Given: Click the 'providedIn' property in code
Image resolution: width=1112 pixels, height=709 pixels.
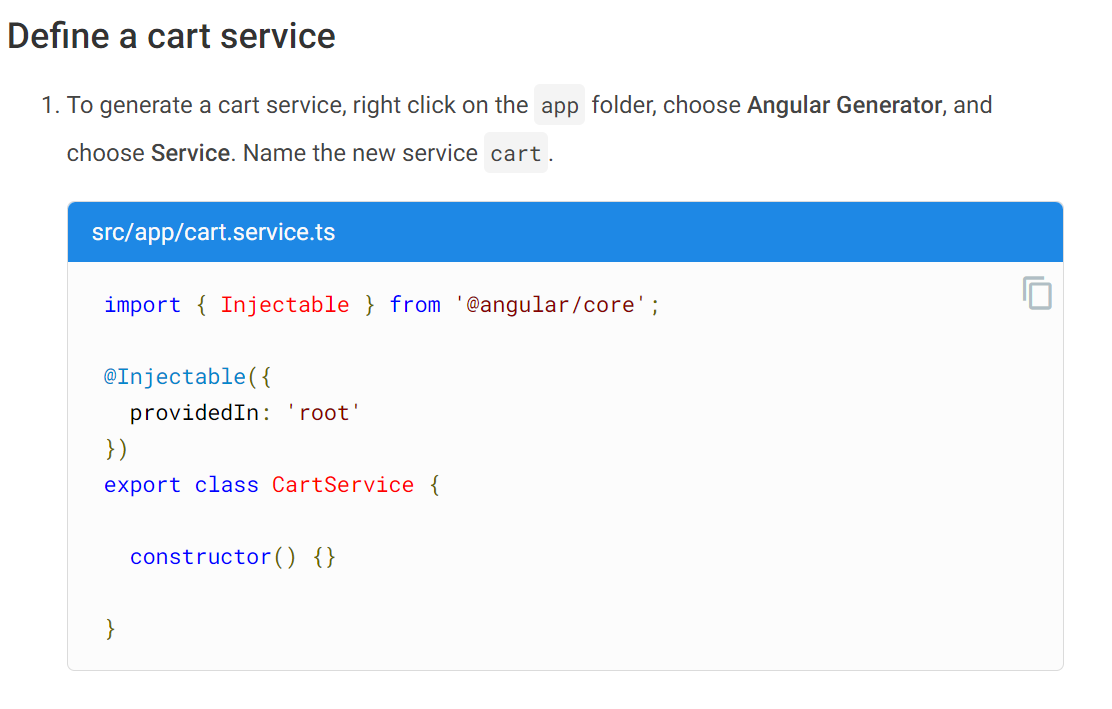Looking at the screenshot, I should (194, 413).
